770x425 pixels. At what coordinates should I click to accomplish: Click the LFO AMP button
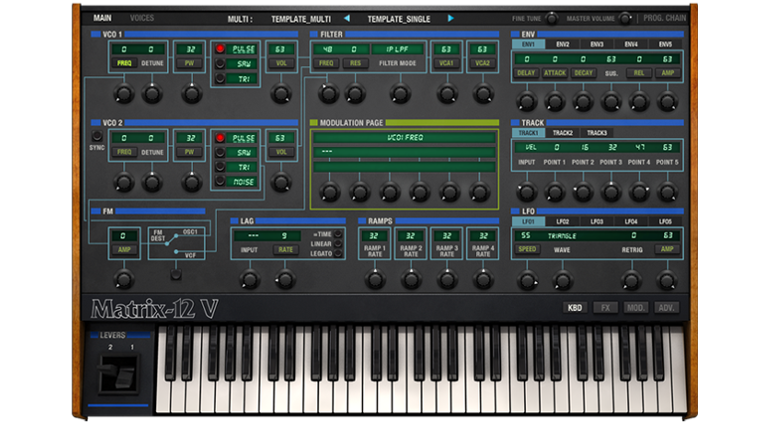pyautogui.click(x=666, y=250)
